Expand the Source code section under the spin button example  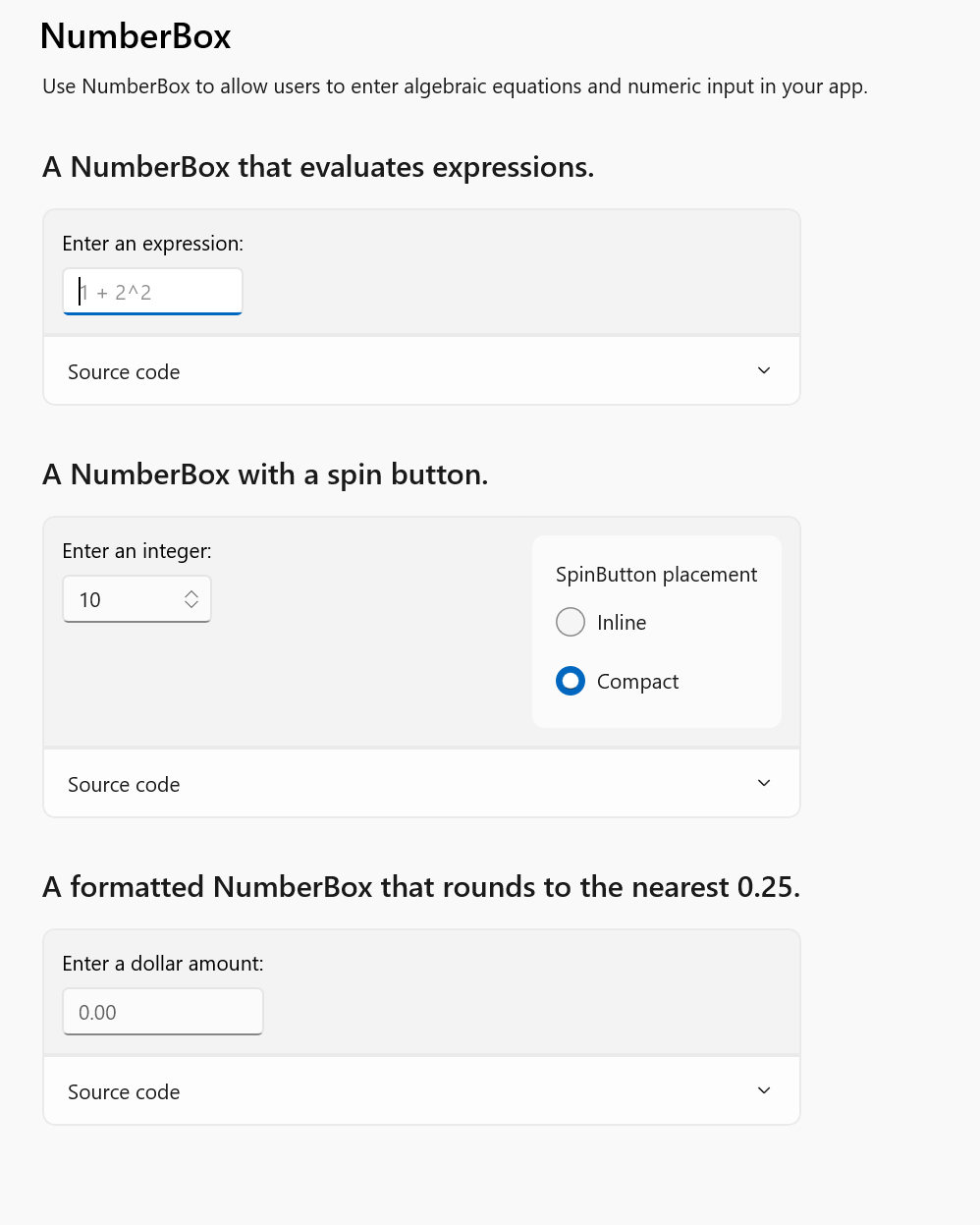(421, 783)
